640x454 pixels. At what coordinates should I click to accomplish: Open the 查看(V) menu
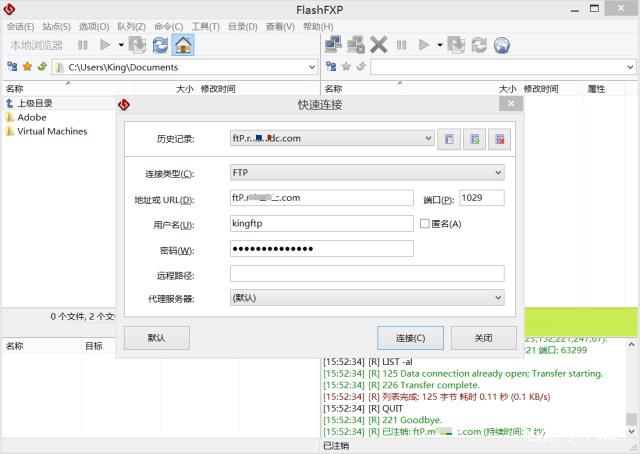[x=280, y=27]
